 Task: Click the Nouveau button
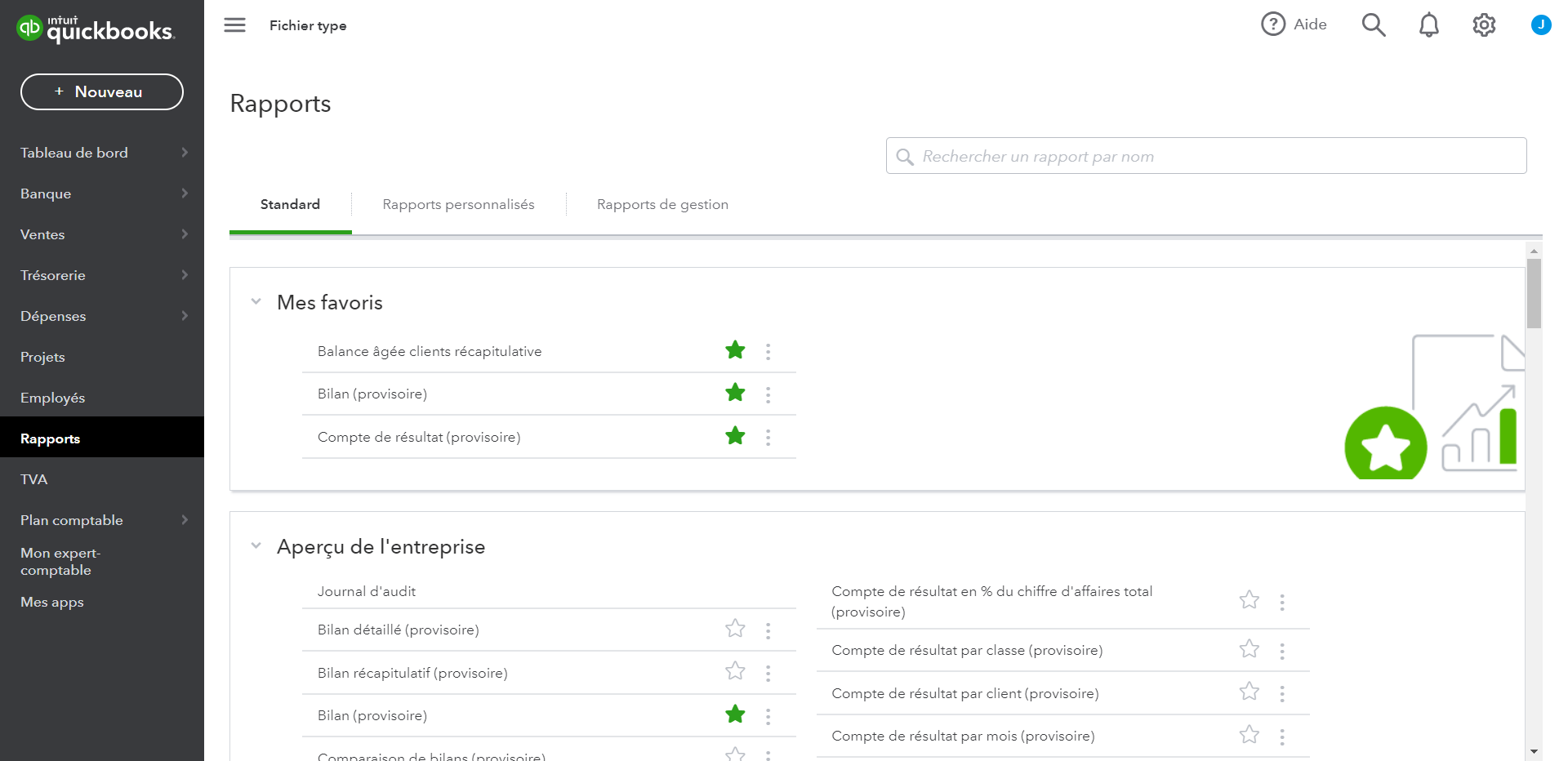[102, 92]
